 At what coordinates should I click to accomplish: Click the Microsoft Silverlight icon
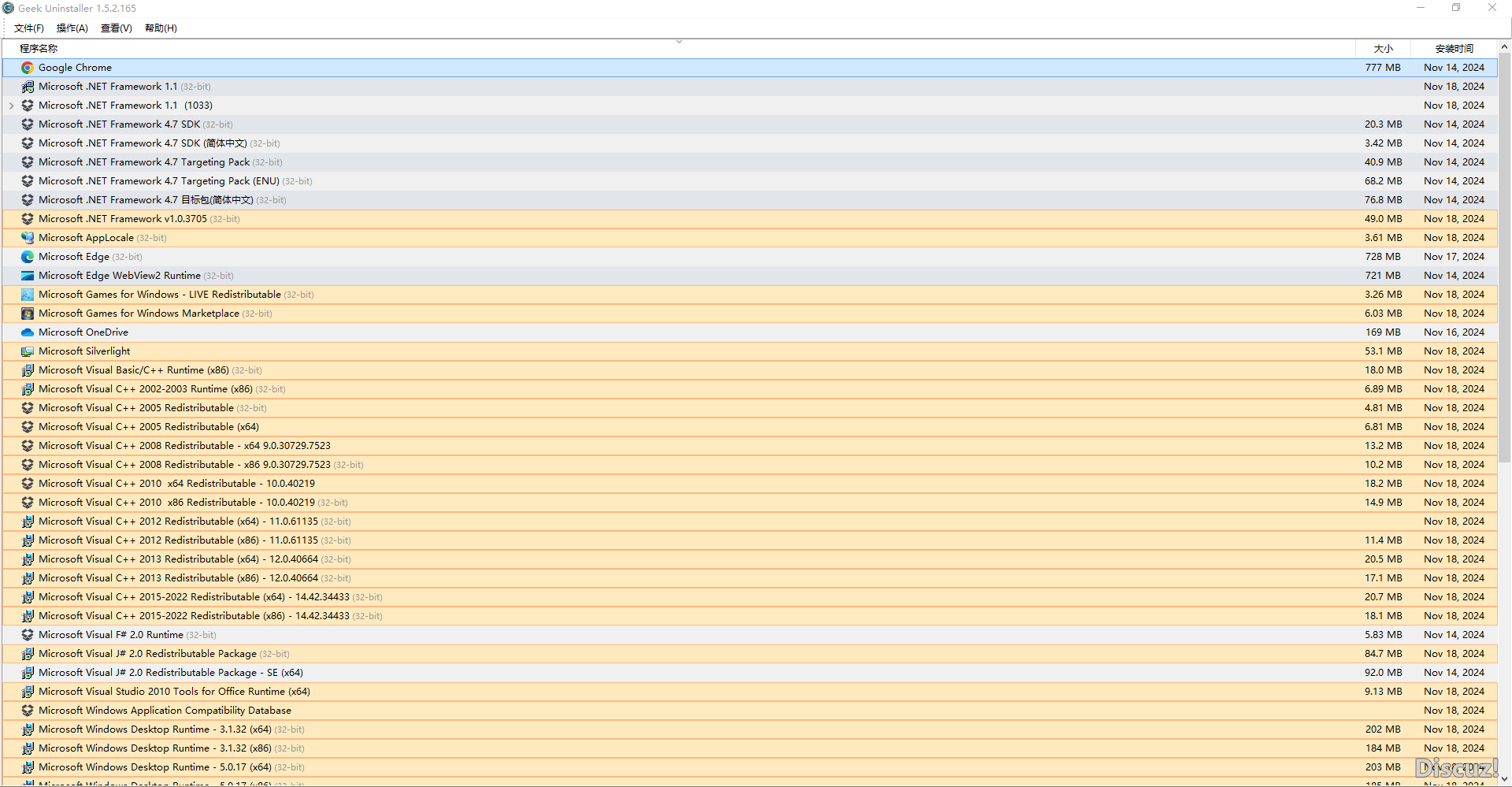point(28,351)
